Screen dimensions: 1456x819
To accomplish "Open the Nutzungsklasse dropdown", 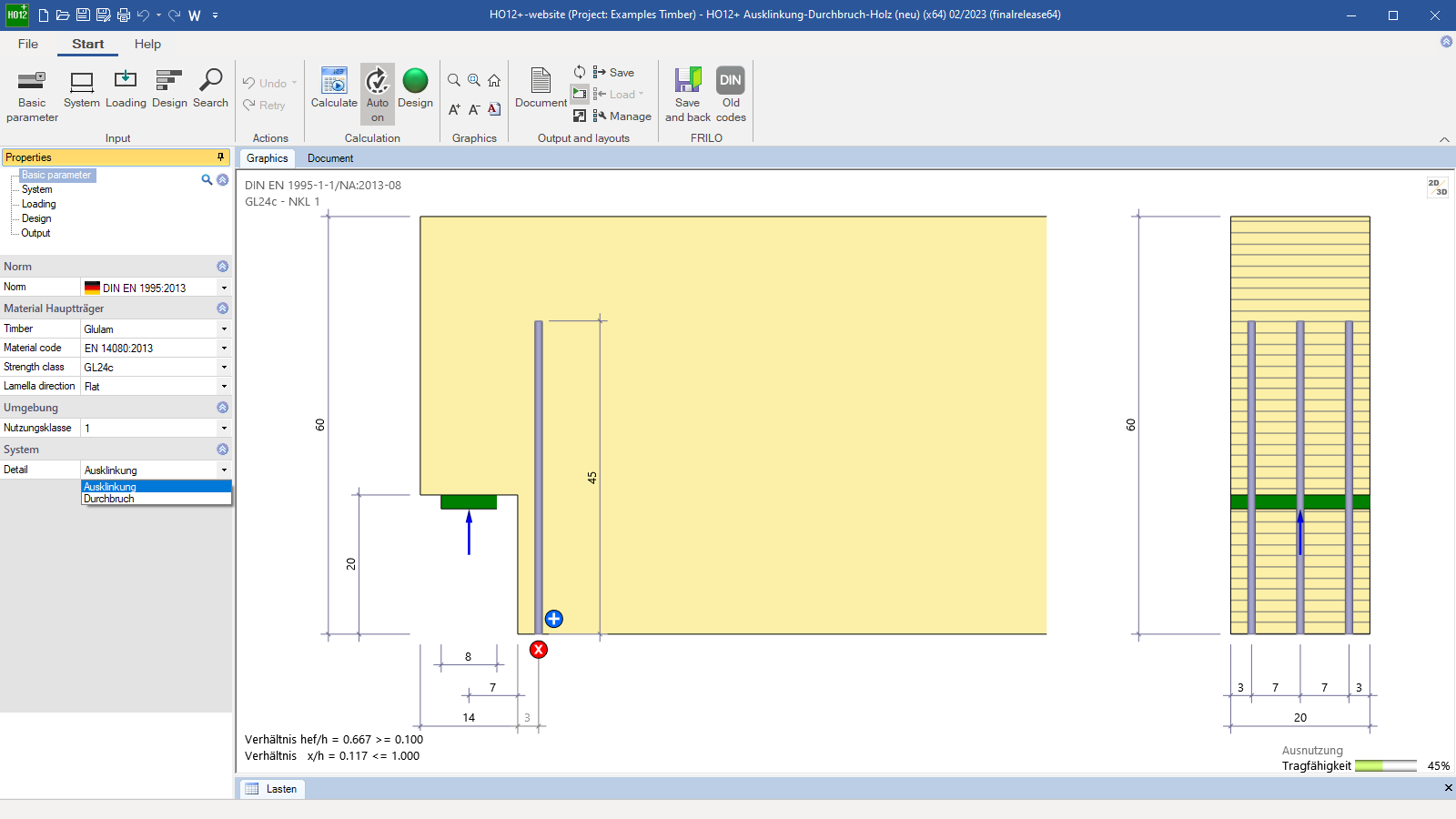I will (x=224, y=428).
